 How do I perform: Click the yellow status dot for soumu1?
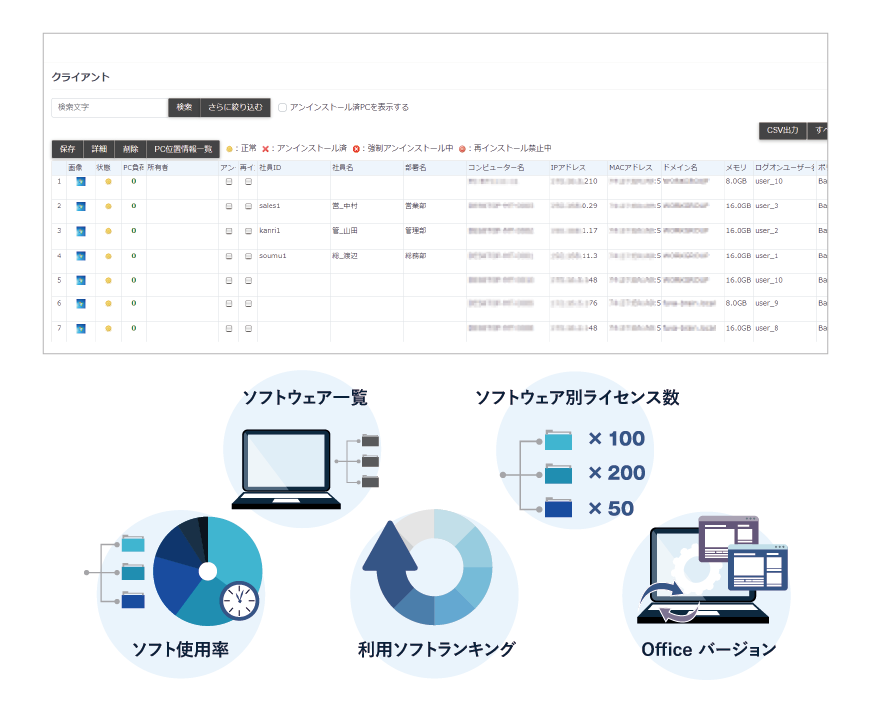[x=108, y=256]
